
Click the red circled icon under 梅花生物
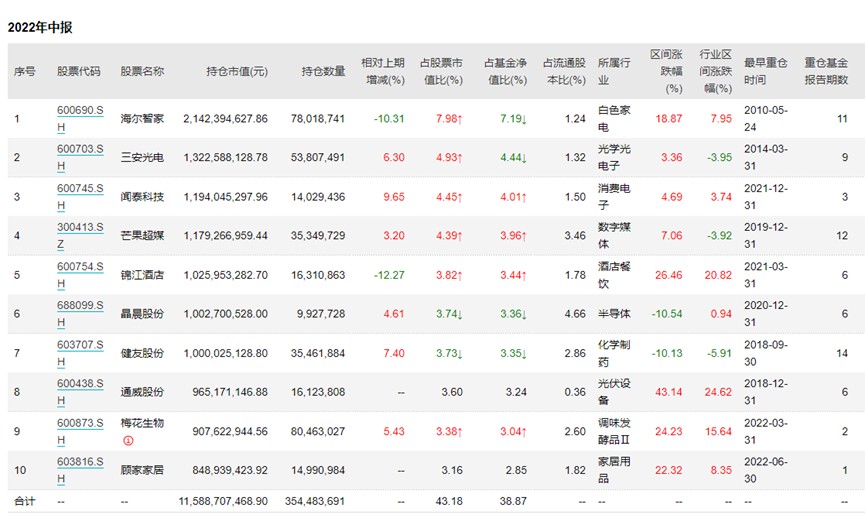pos(127,439)
